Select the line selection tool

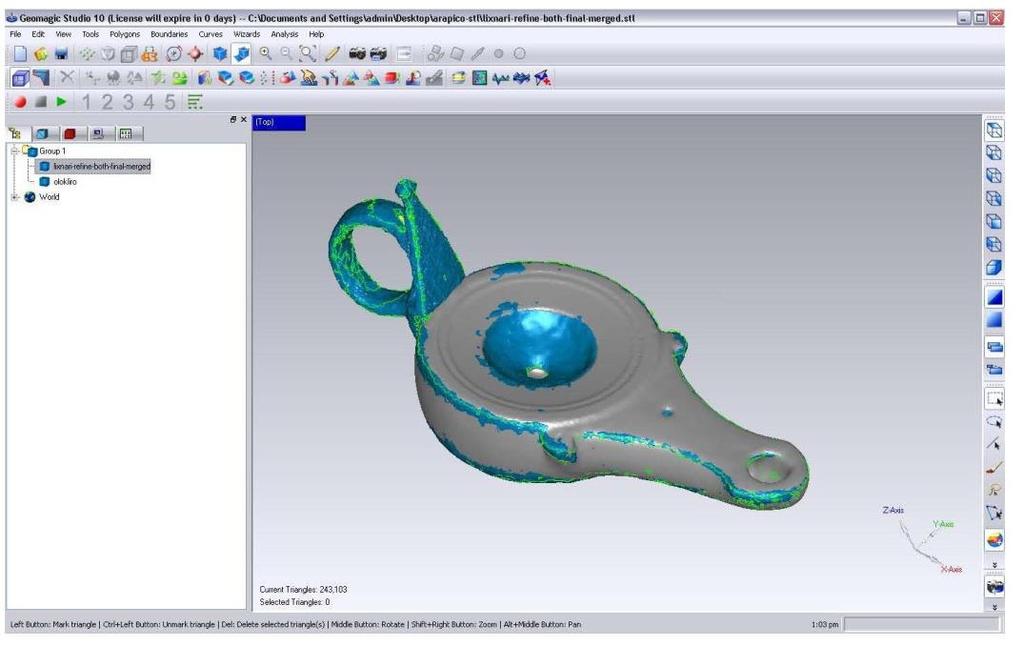click(x=994, y=444)
